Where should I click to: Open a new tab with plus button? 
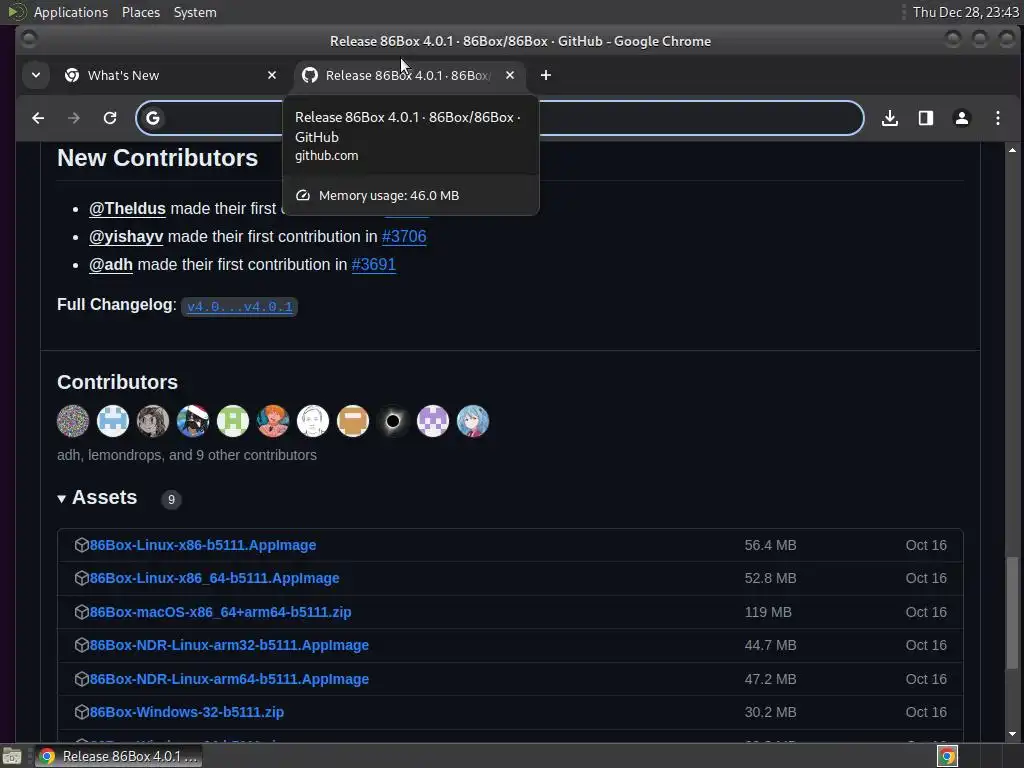coord(545,75)
